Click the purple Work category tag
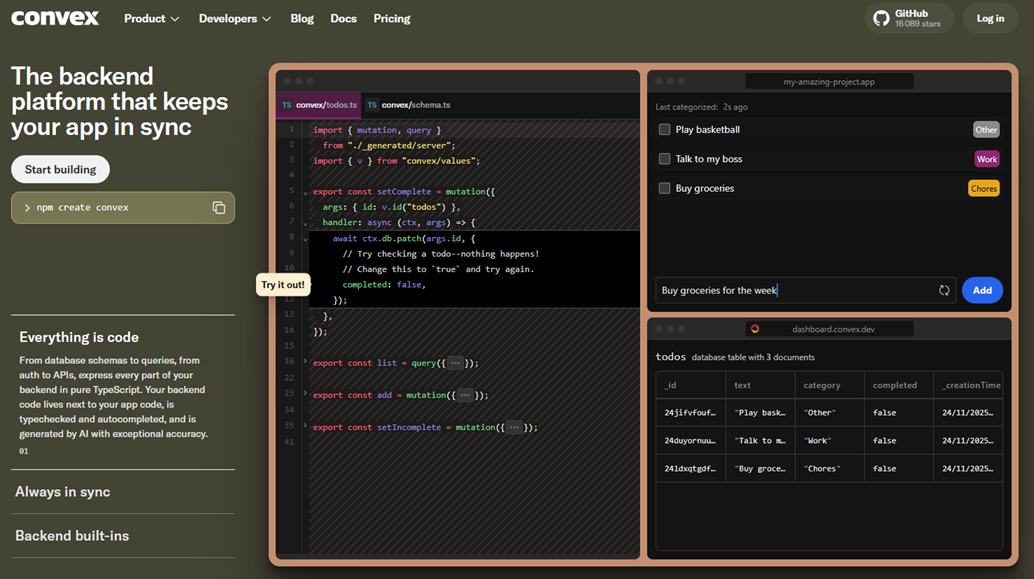 pos(986,159)
